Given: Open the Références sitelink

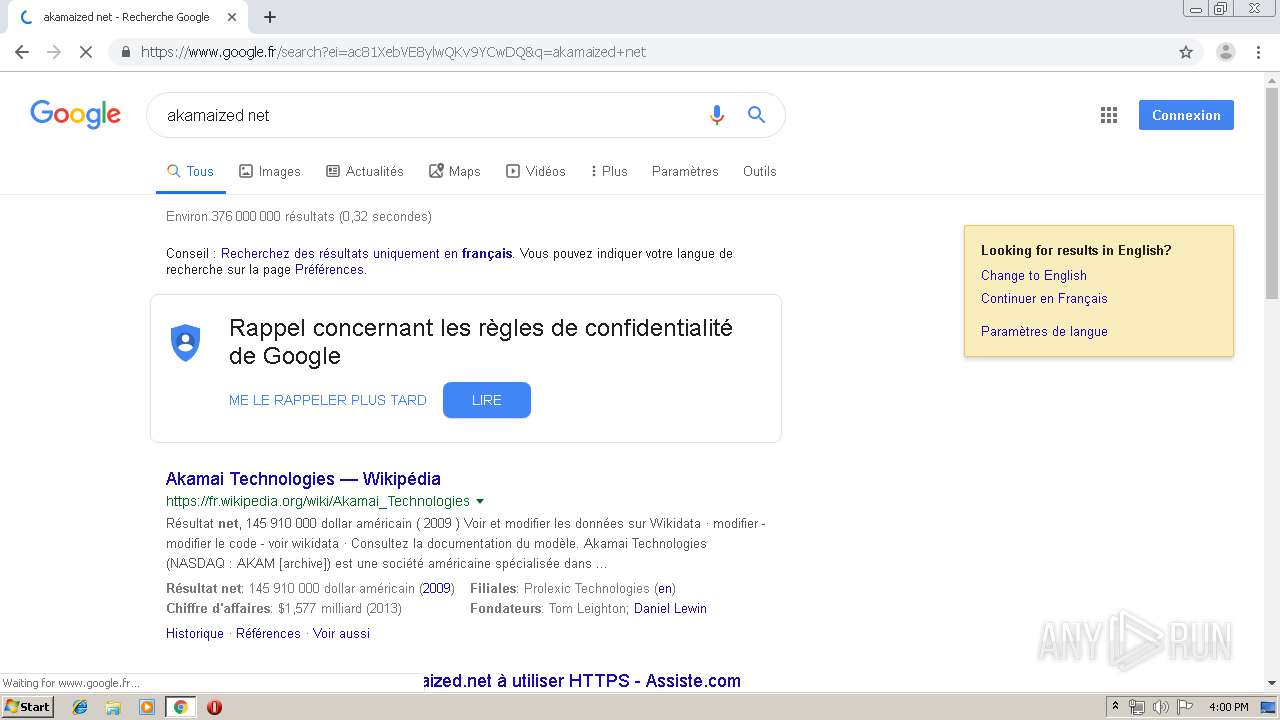Looking at the screenshot, I should 268,633.
